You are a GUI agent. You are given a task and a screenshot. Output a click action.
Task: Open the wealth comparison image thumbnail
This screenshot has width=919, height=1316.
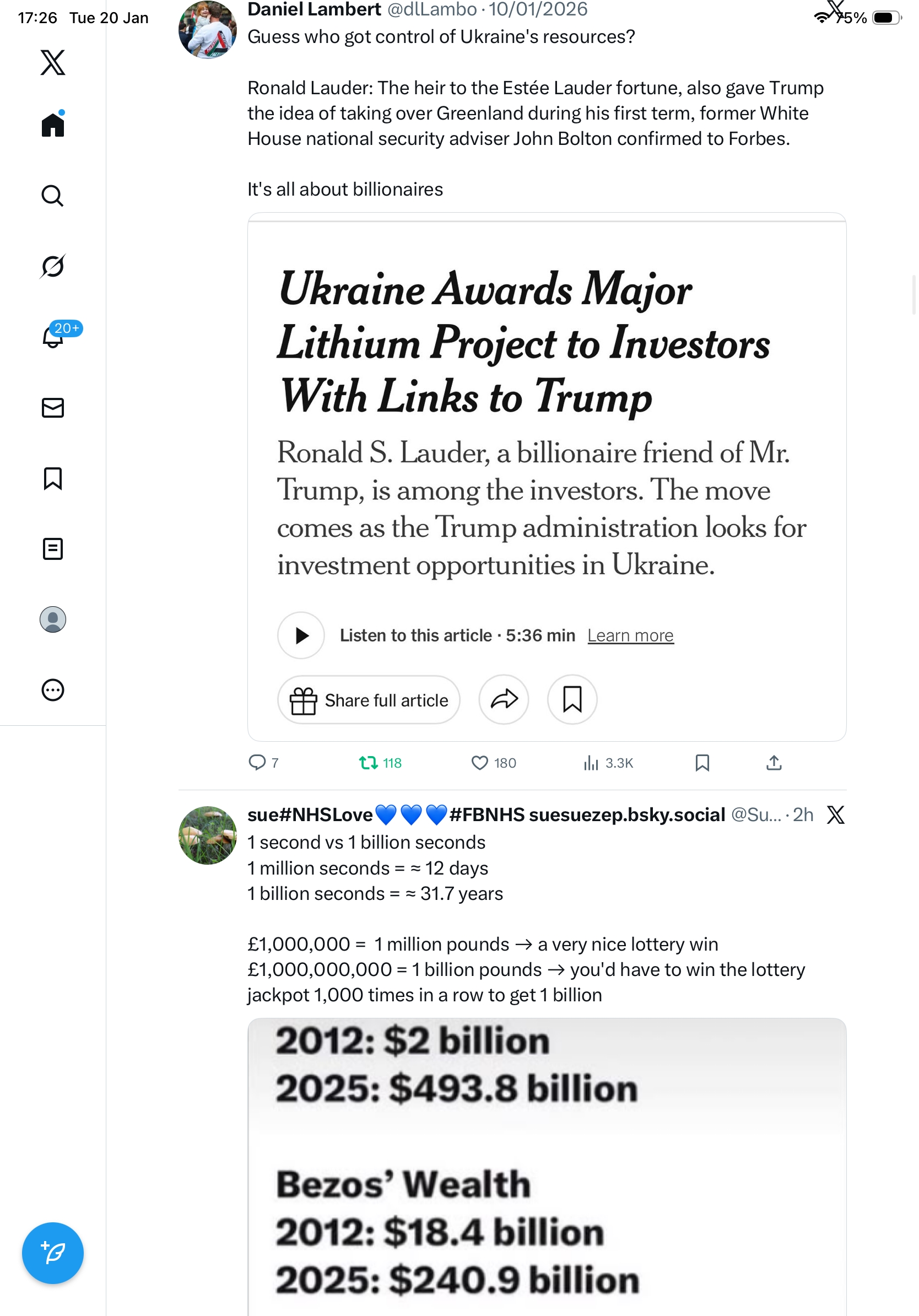click(x=547, y=1163)
